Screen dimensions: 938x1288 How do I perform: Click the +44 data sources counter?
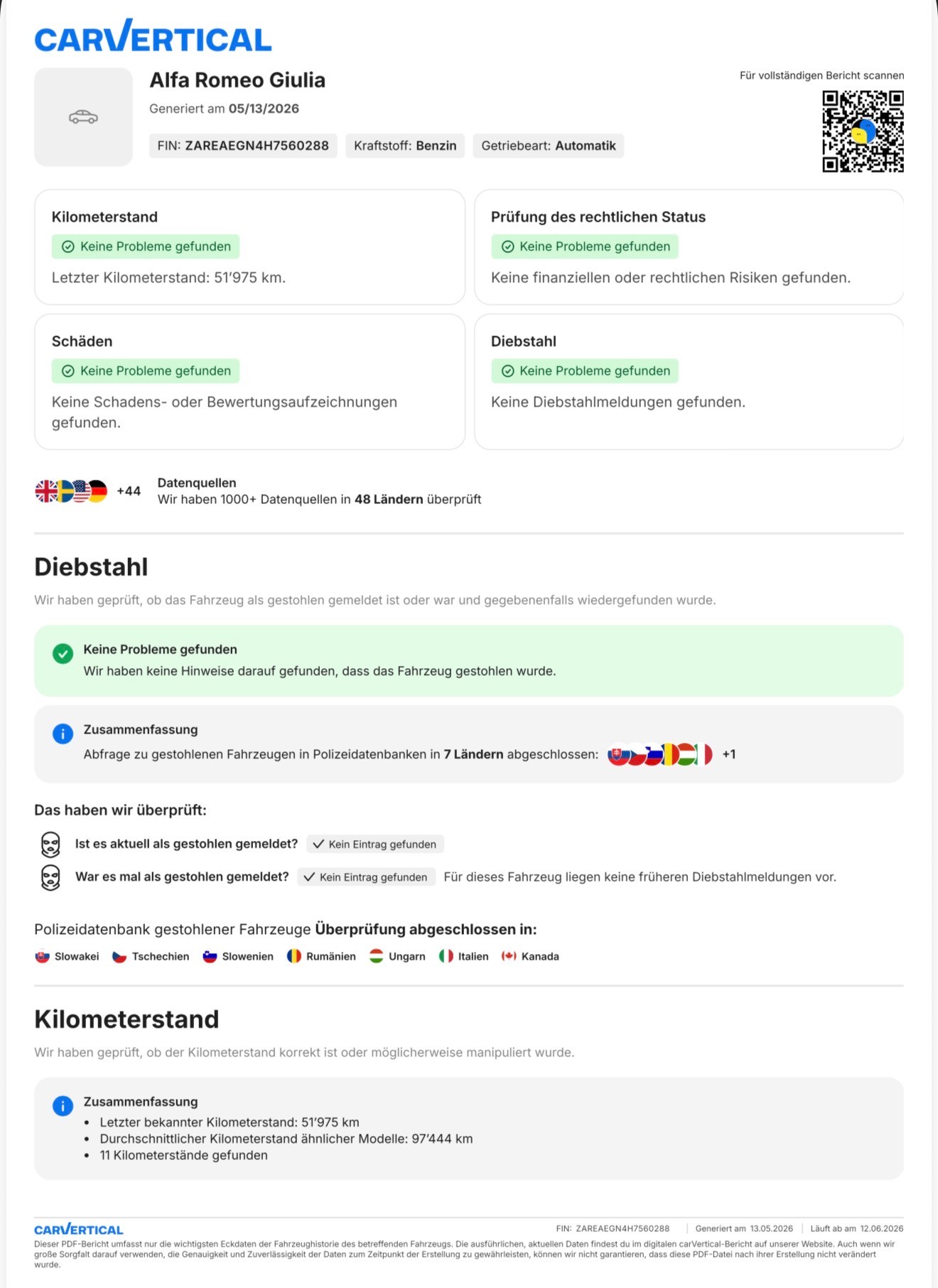point(129,491)
